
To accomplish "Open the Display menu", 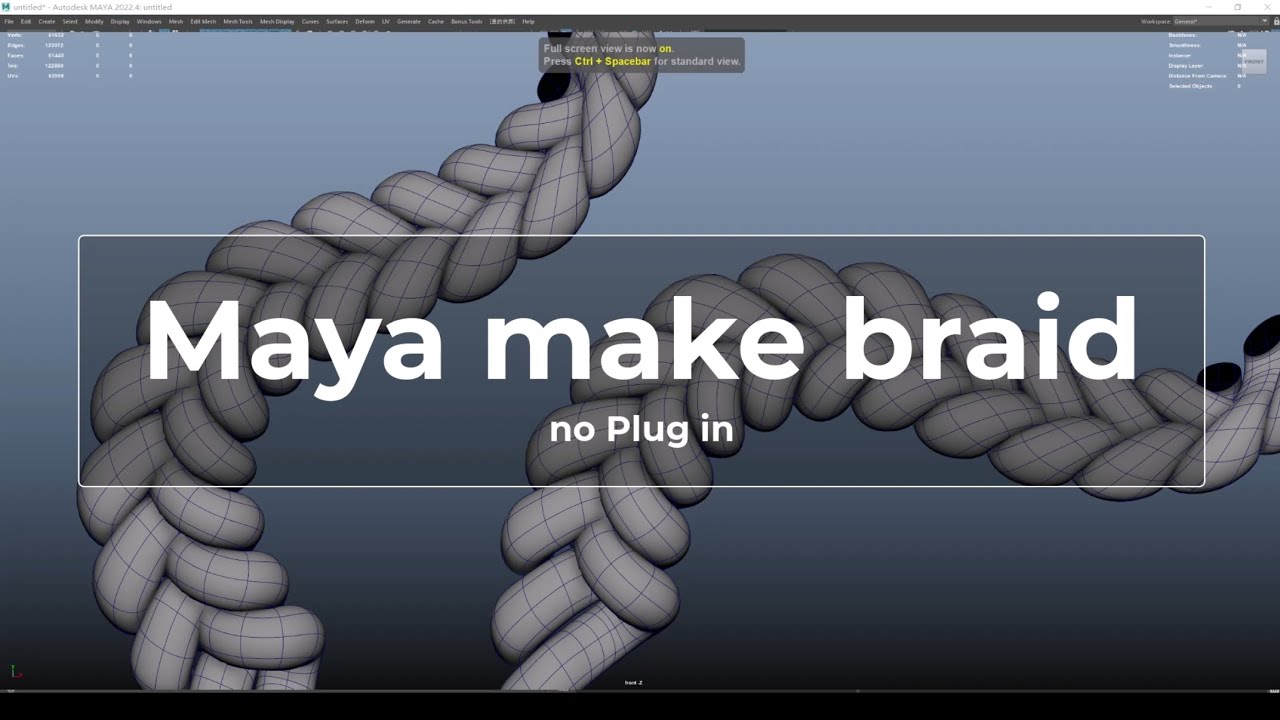I will click(x=120, y=21).
